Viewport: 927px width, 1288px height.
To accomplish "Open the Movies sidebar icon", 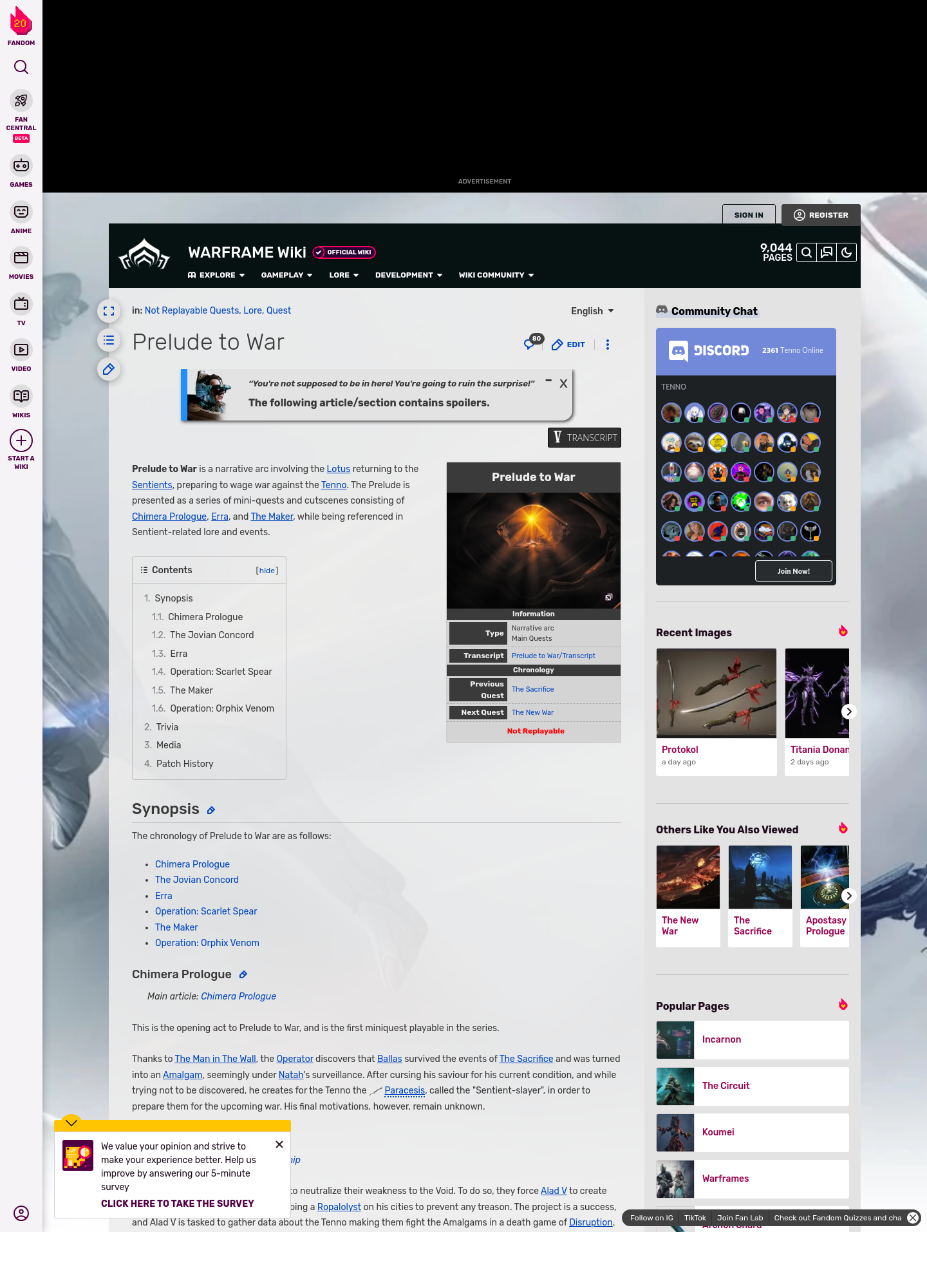I will point(21,258).
